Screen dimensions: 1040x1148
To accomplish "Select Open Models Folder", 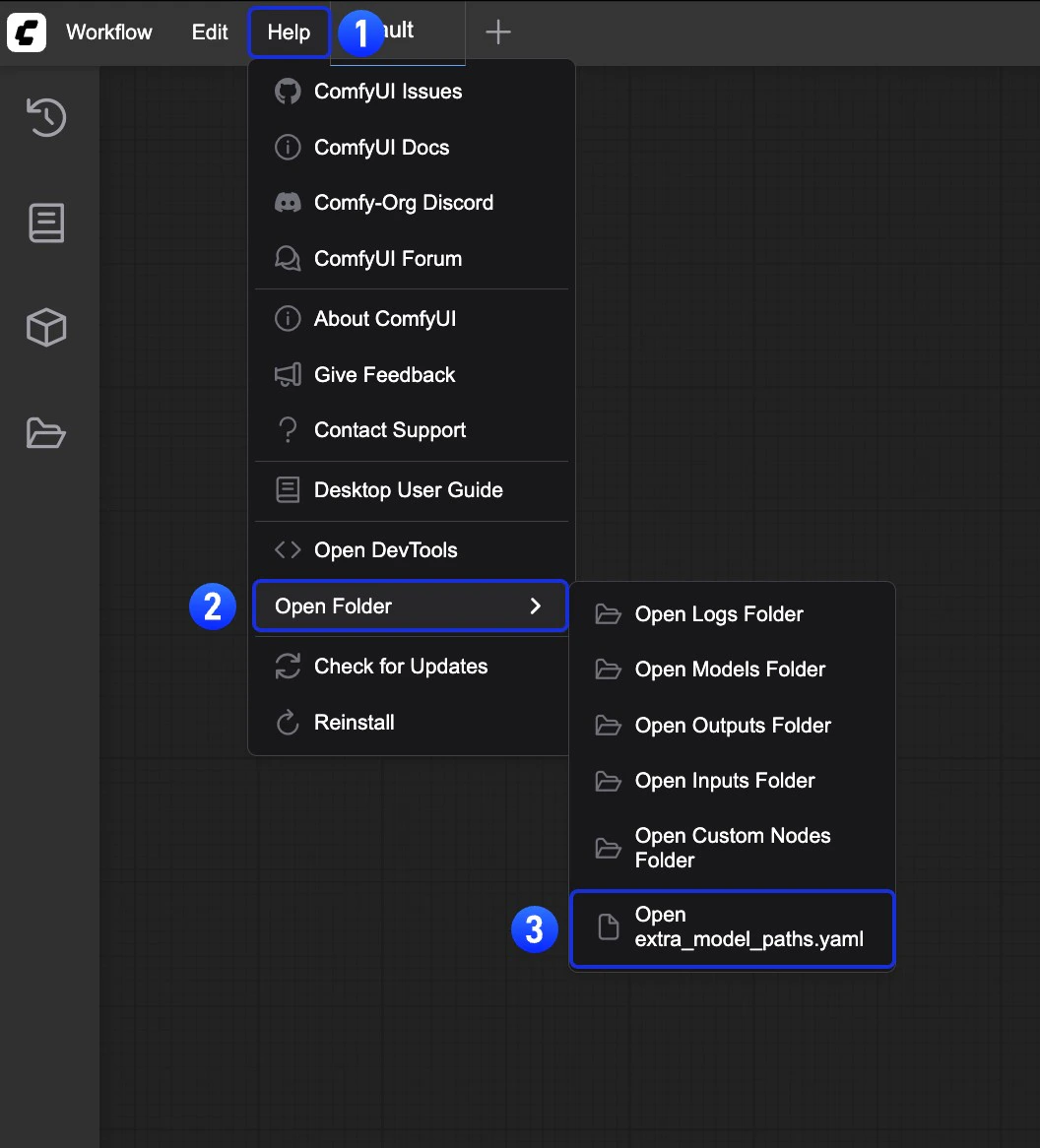I will tap(732, 670).
